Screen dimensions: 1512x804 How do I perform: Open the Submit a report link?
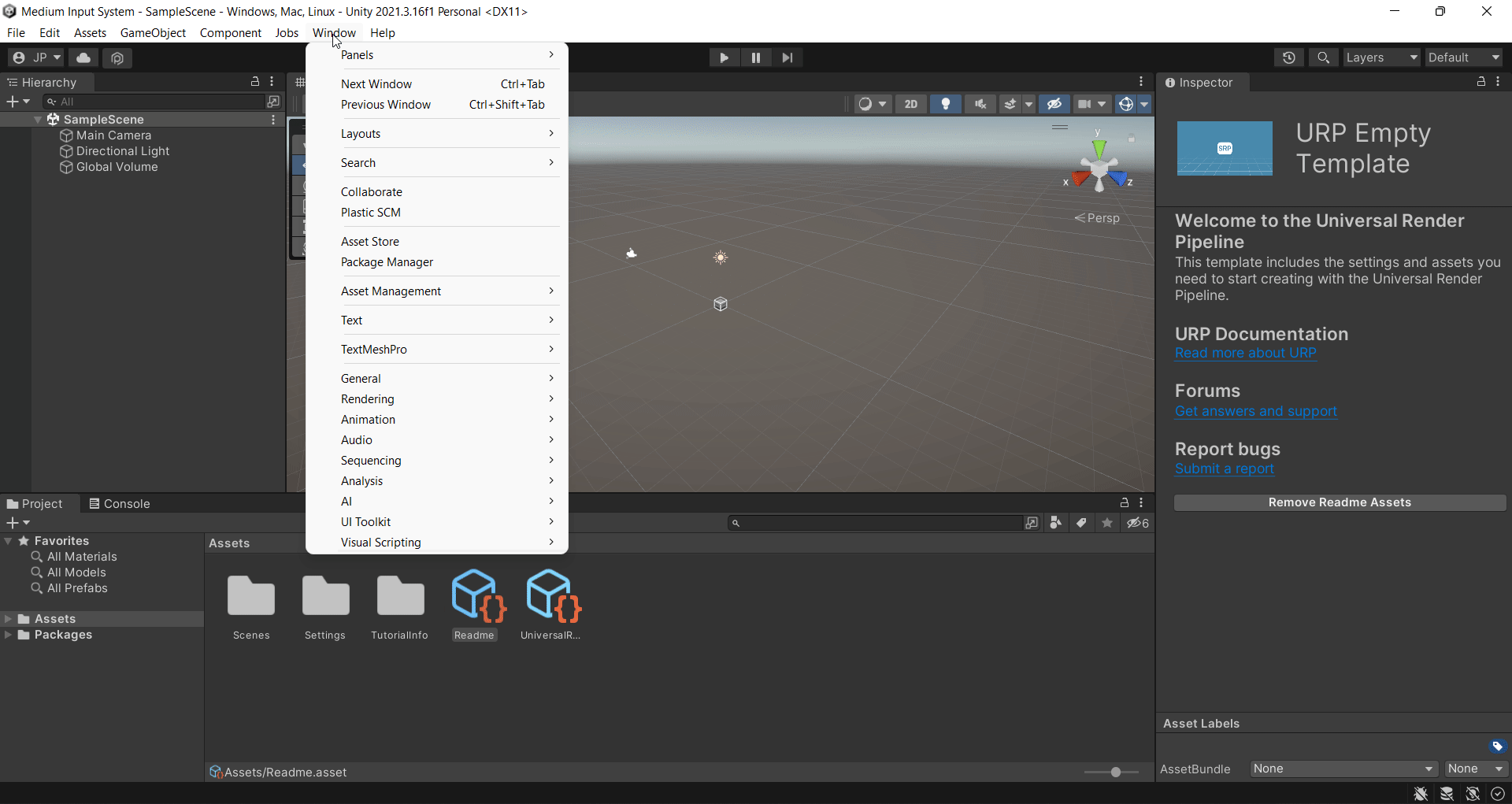point(1224,469)
